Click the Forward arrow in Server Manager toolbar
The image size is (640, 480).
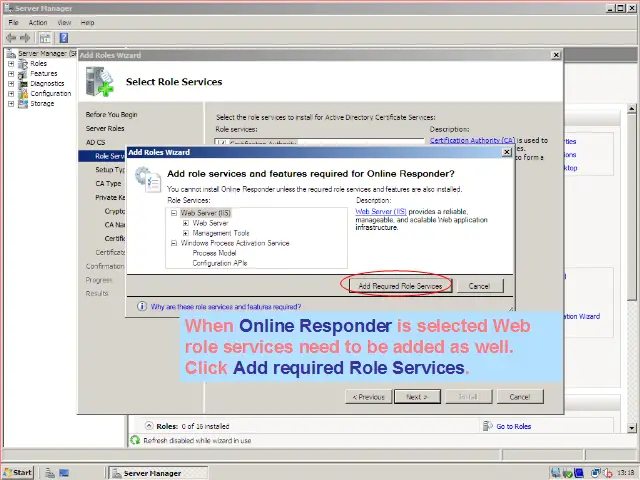click(x=25, y=38)
